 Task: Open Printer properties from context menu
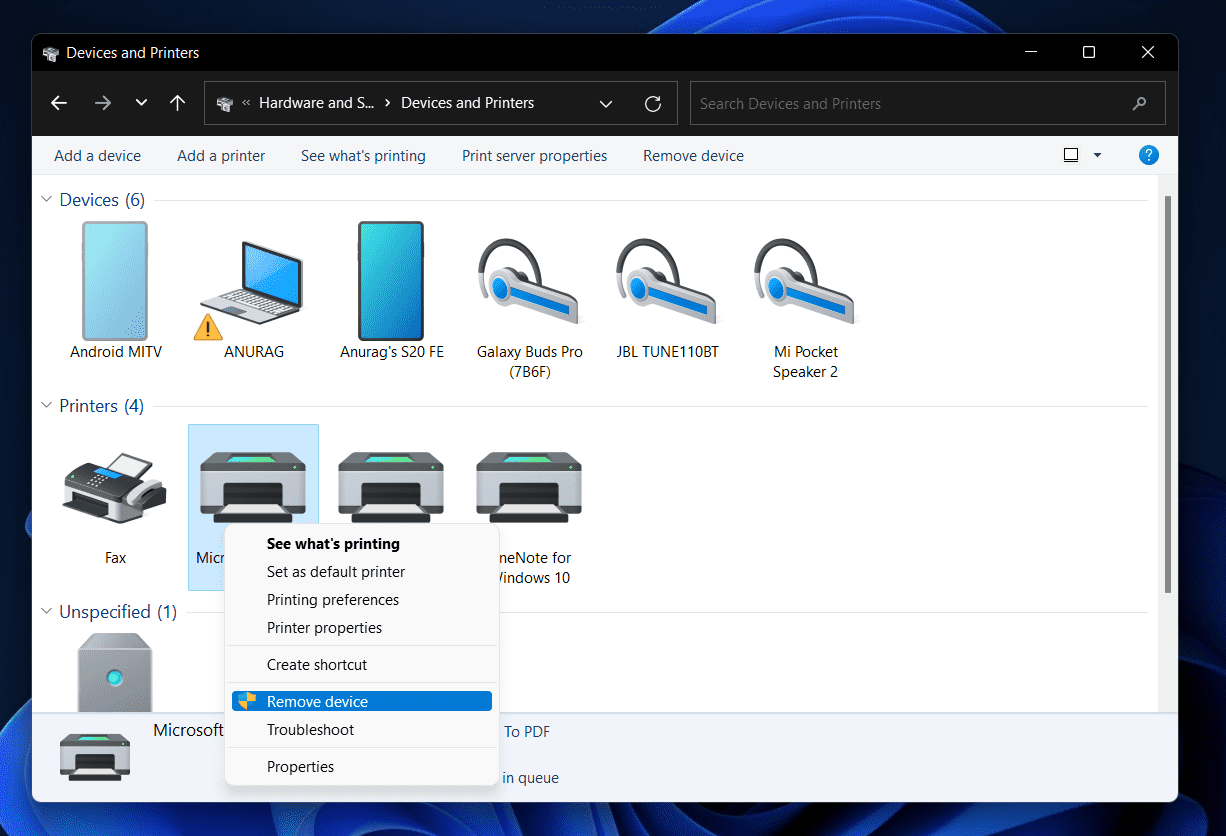[x=362, y=628]
